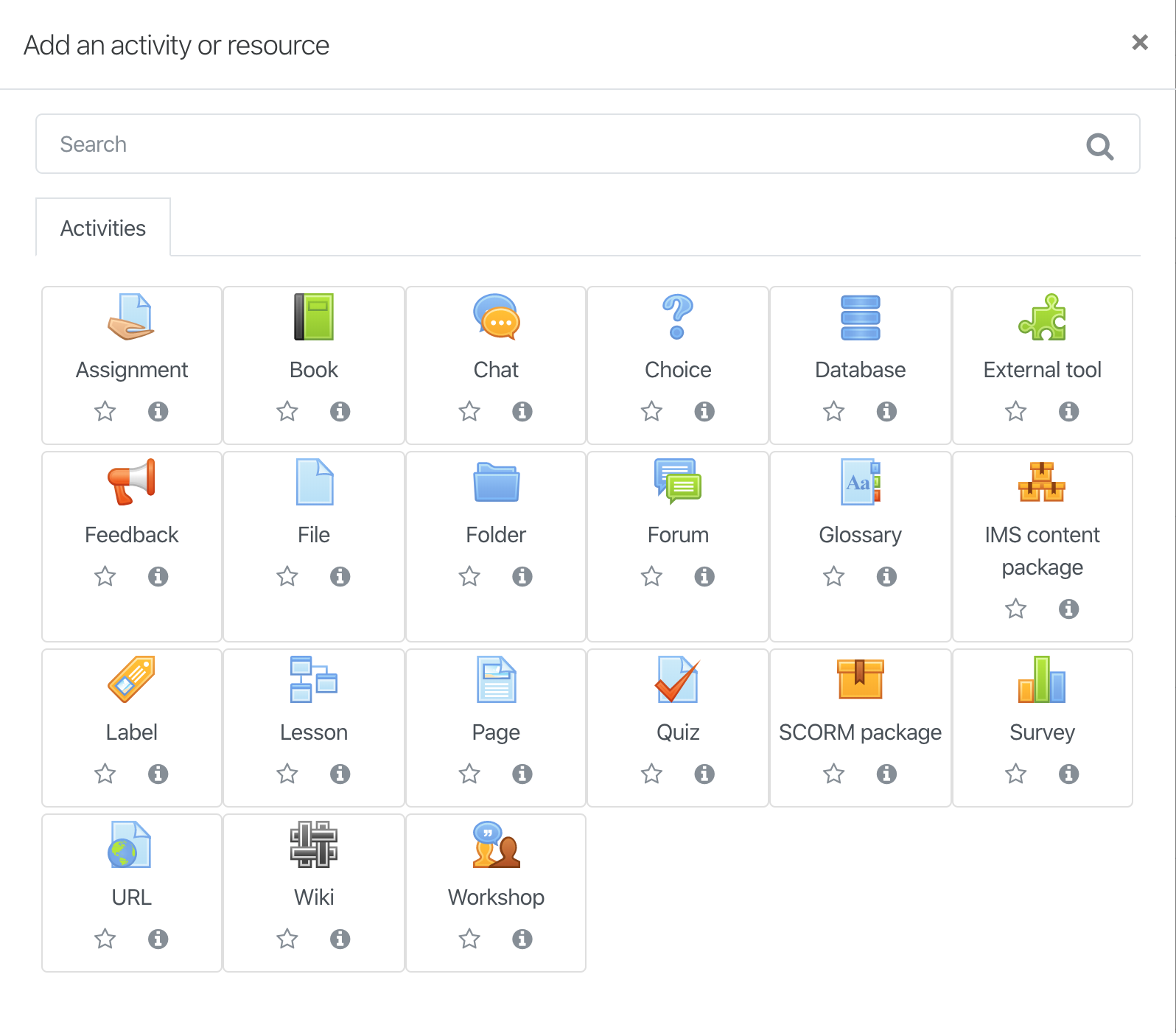This screenshot has width=1176, height=1033.
Task: Close the Add an activity dialog
Action: click(x=1140, y=43)
